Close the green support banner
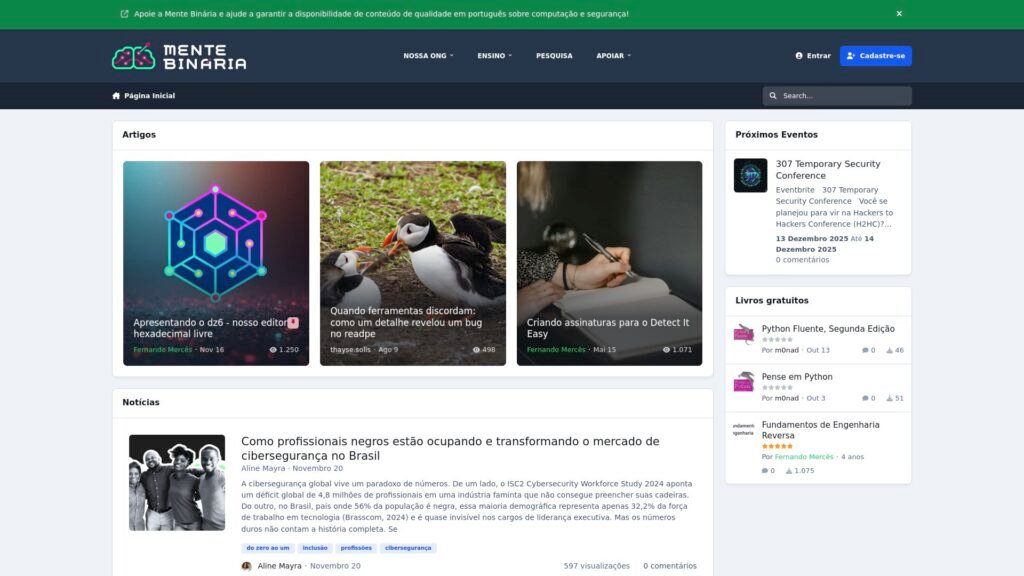 click(x=899, y=14)
